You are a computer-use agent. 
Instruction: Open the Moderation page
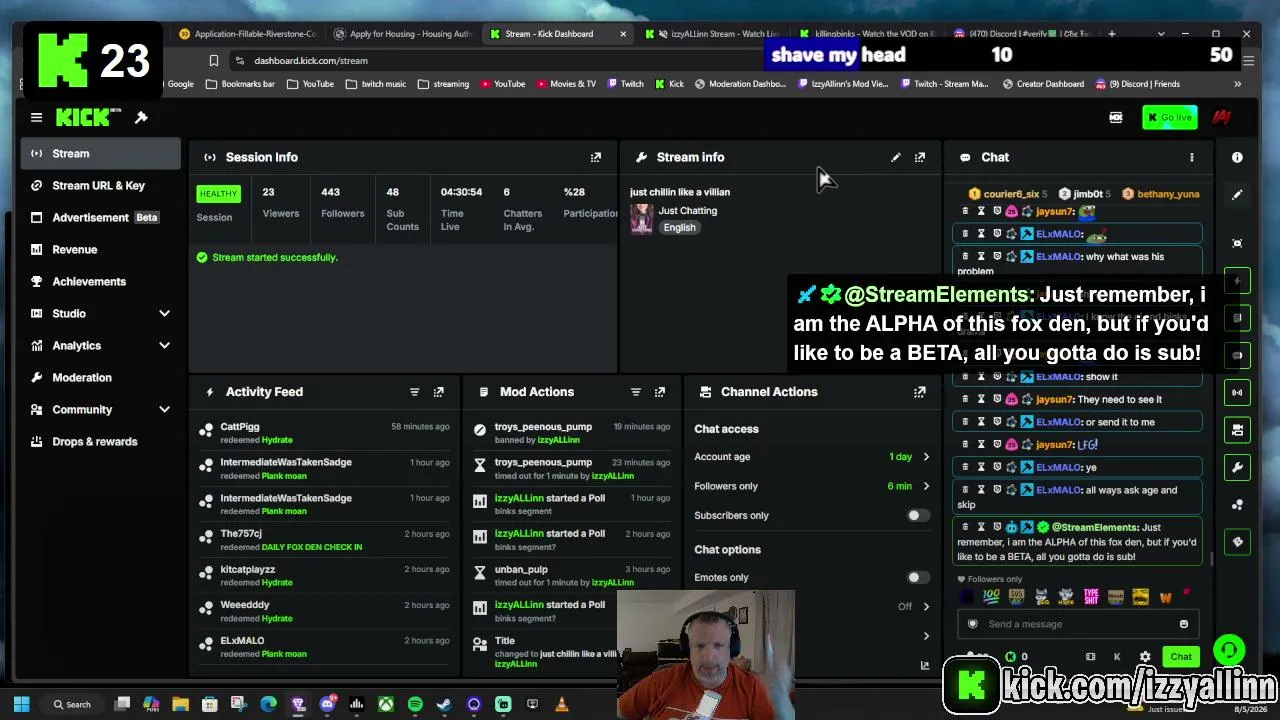pos(100,377)
